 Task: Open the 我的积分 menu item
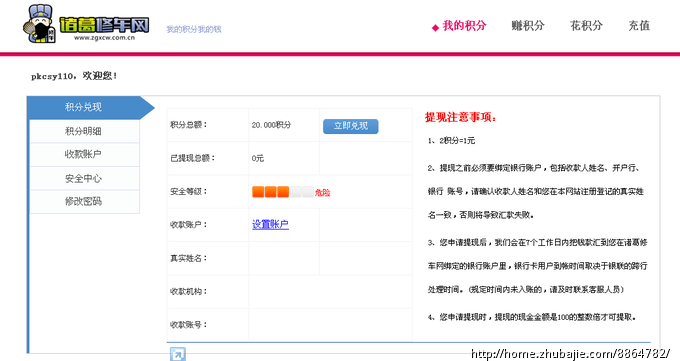click(x=464, y=26)
